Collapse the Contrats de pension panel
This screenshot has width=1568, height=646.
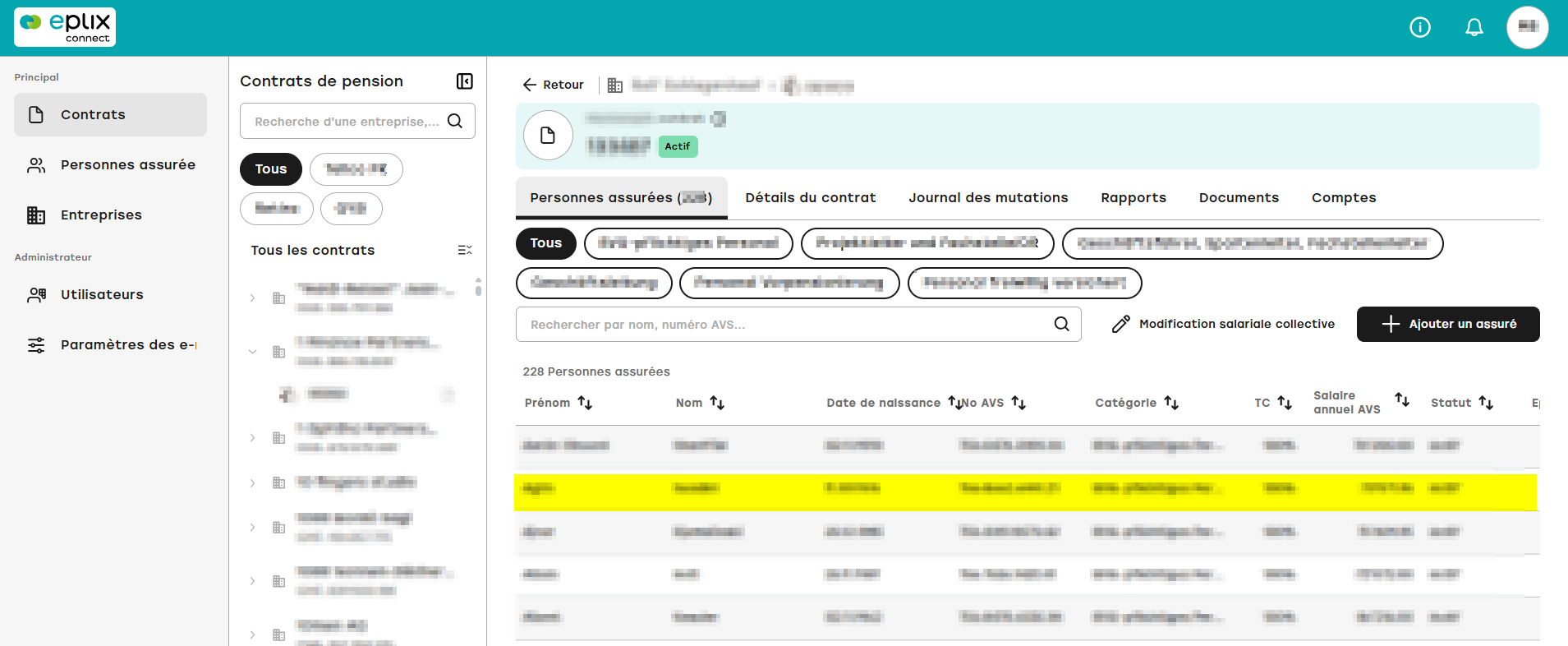coord(465,81)
